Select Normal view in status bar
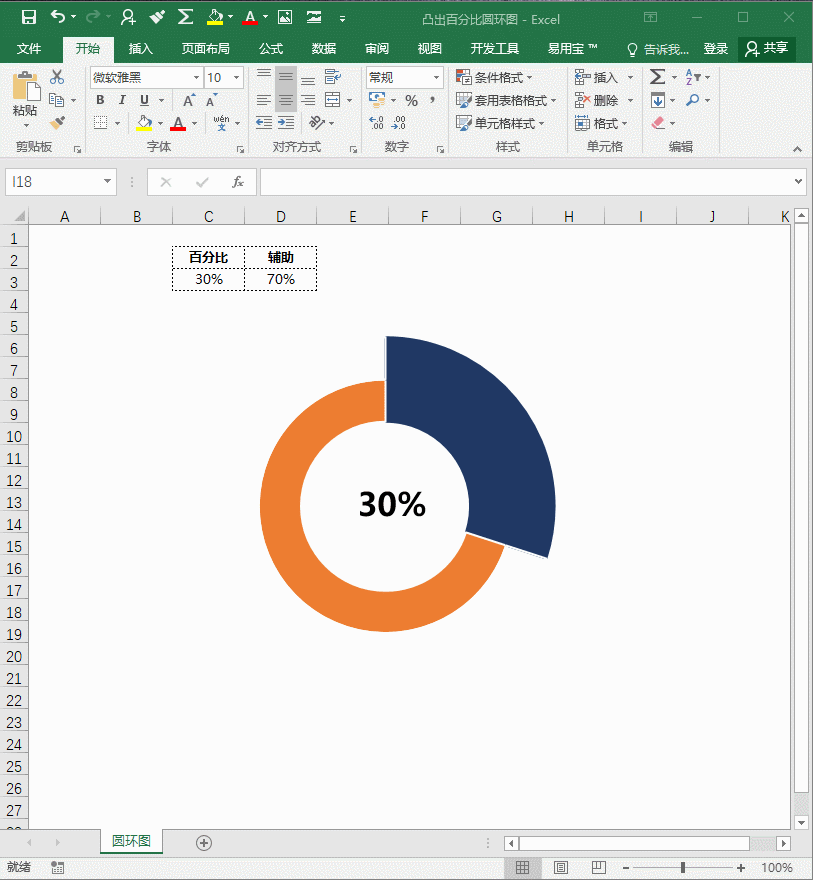This screenshot has width=813, height=880. [x=522, y=867]
